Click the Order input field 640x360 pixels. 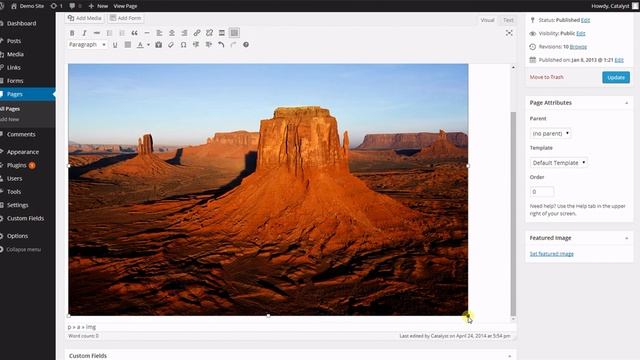tap(542, 192)
